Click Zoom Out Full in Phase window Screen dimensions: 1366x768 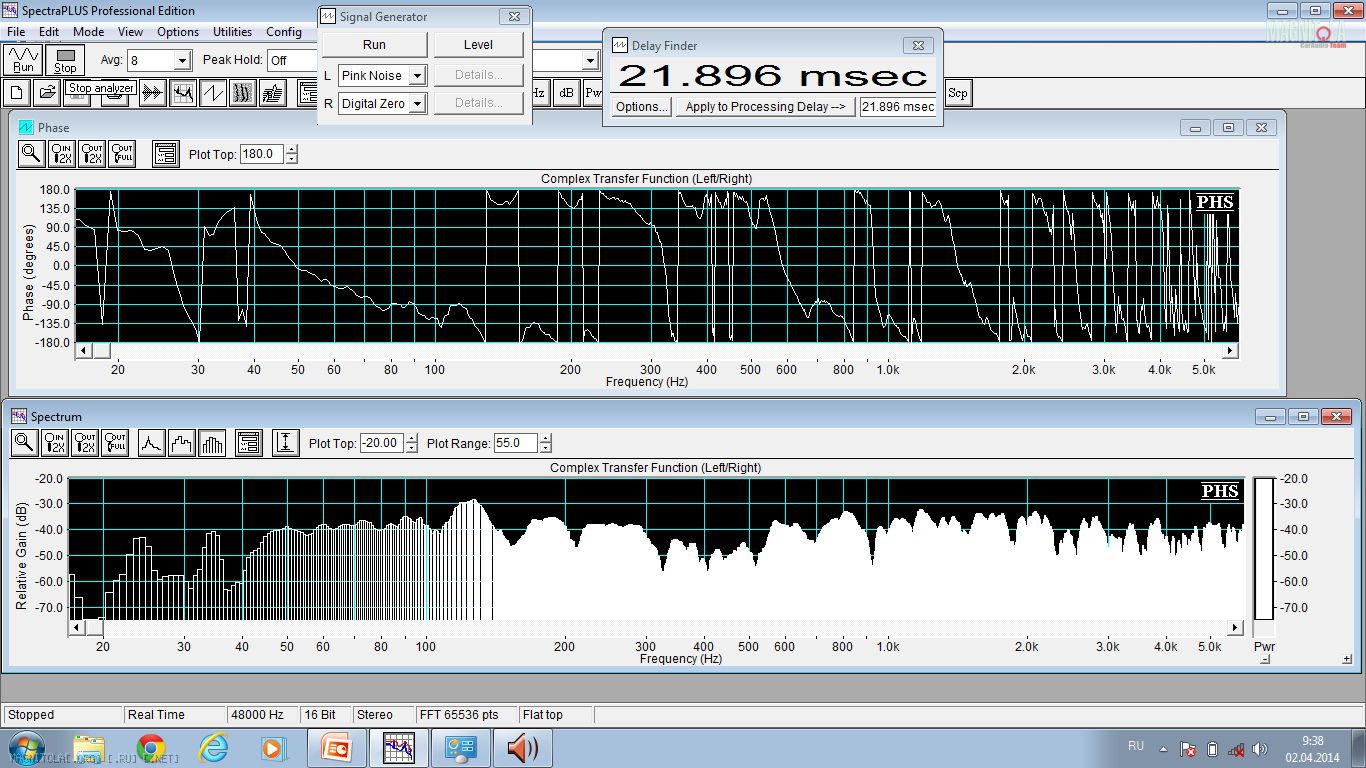click(x=122, y=154)
